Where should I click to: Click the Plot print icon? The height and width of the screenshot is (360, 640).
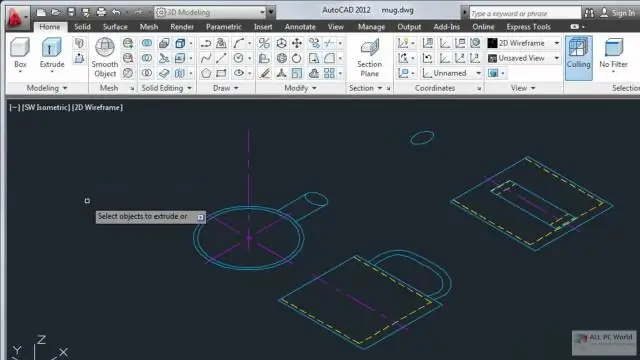click(x=101, y=12)
